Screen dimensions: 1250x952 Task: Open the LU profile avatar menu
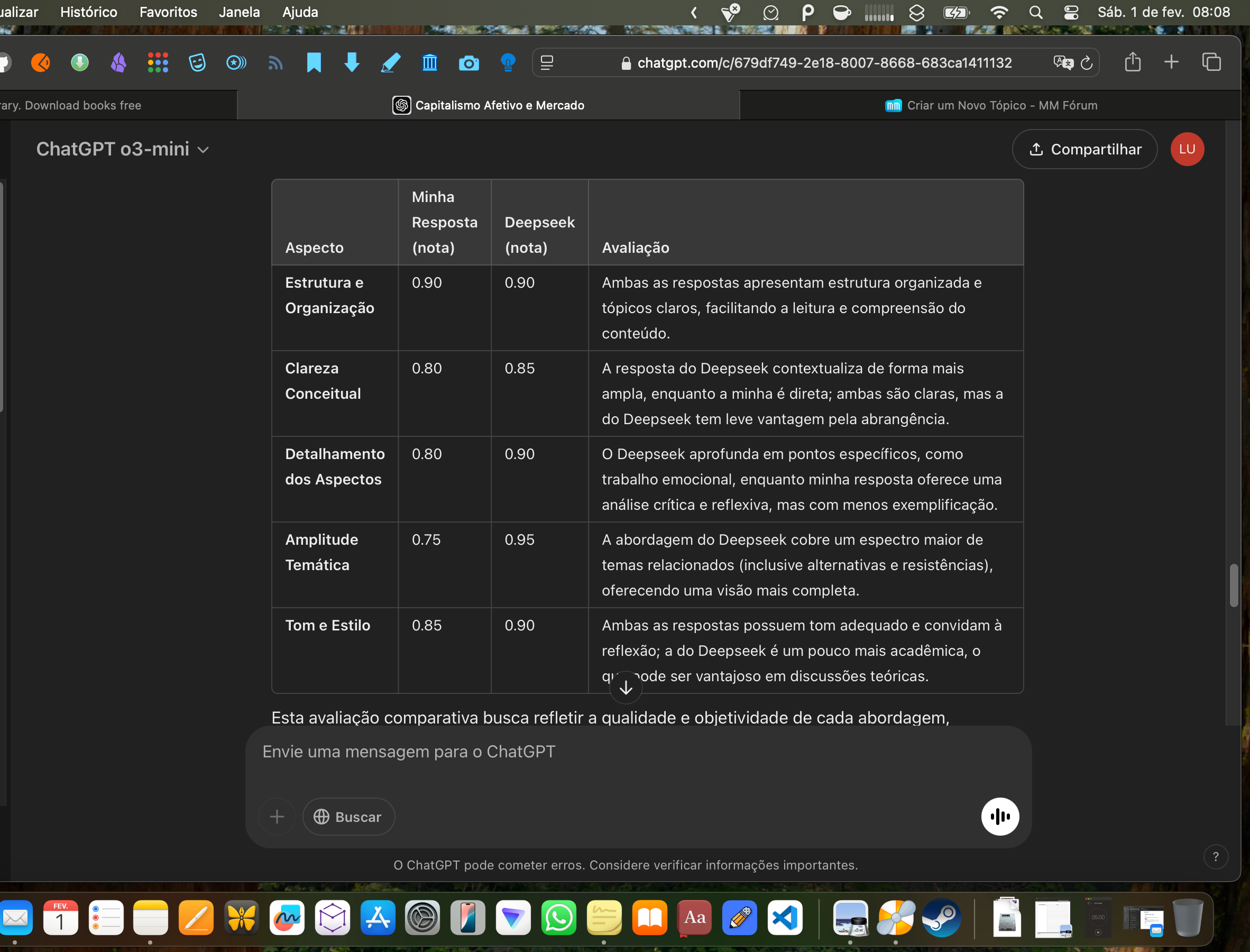click(1187, 149)
